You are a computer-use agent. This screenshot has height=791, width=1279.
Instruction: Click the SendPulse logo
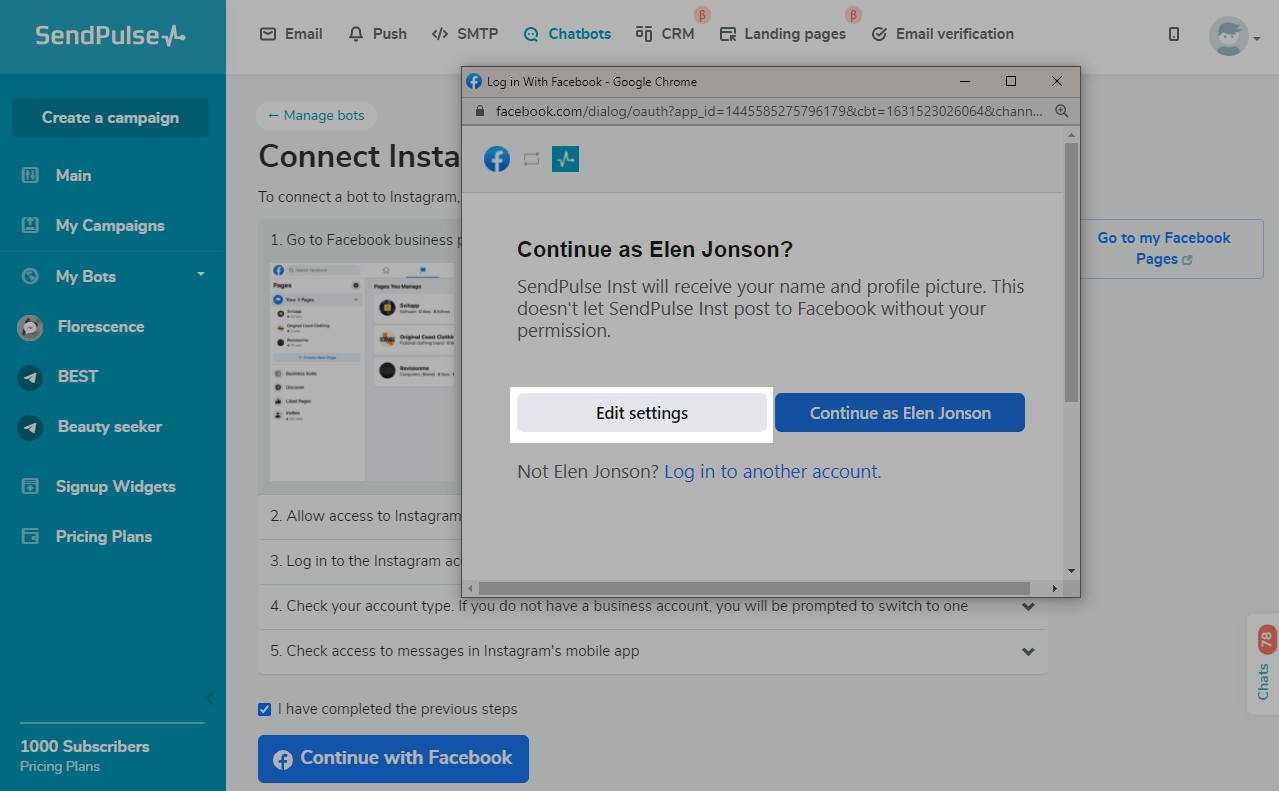click(110, 35)
